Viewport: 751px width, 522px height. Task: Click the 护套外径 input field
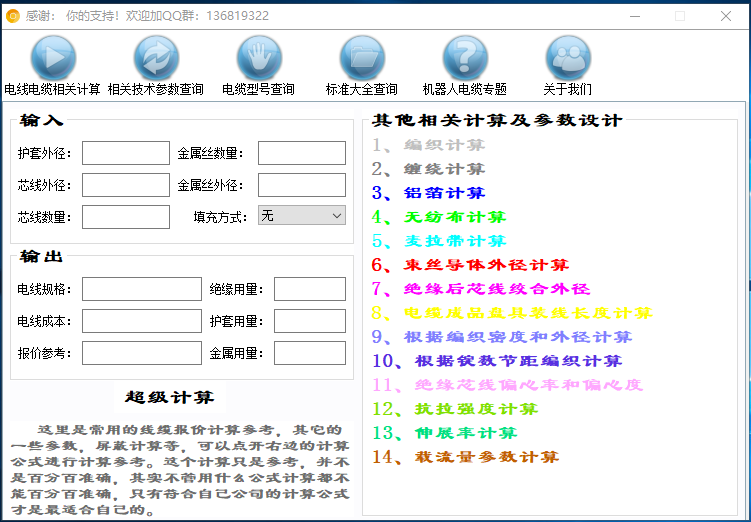coord(126,153)
